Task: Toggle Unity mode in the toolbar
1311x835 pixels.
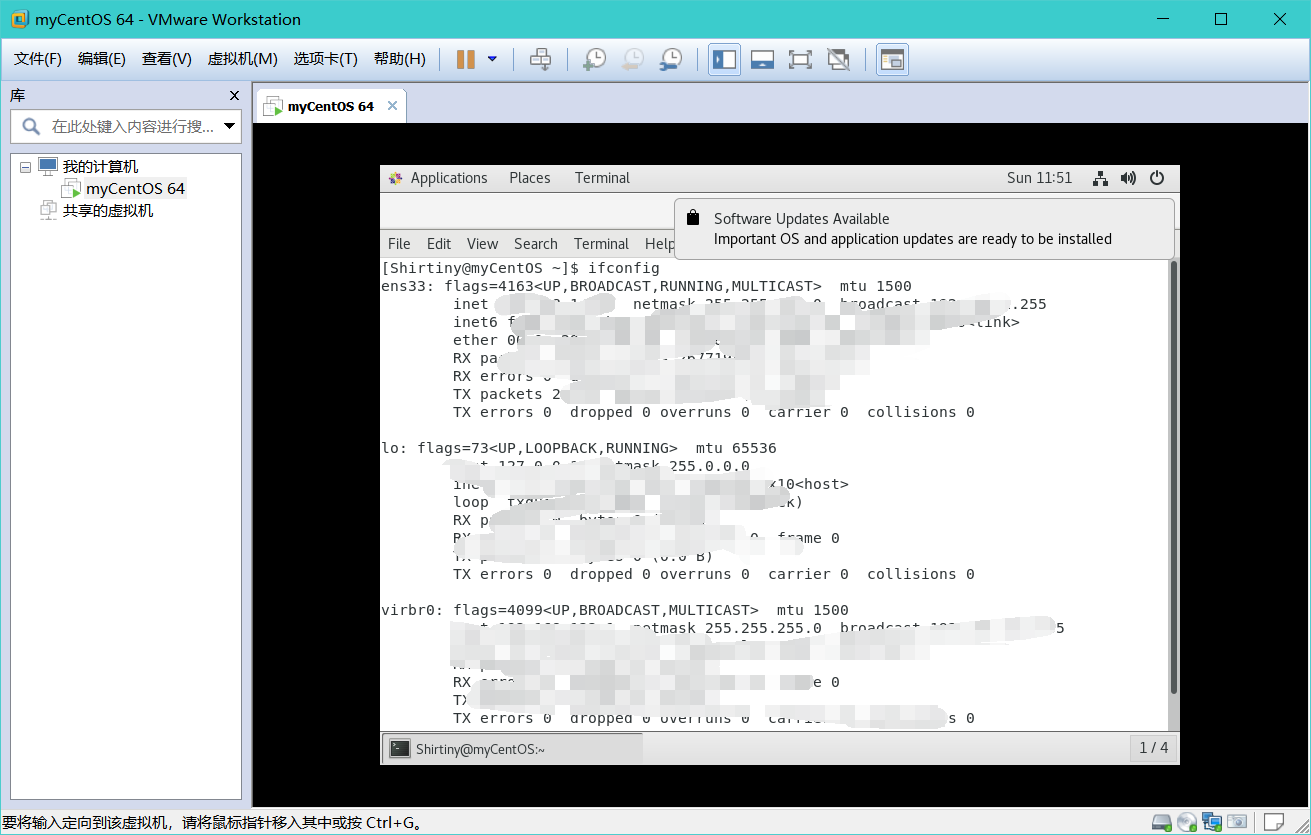Action: pyautogui.click(x=839, y=60)
